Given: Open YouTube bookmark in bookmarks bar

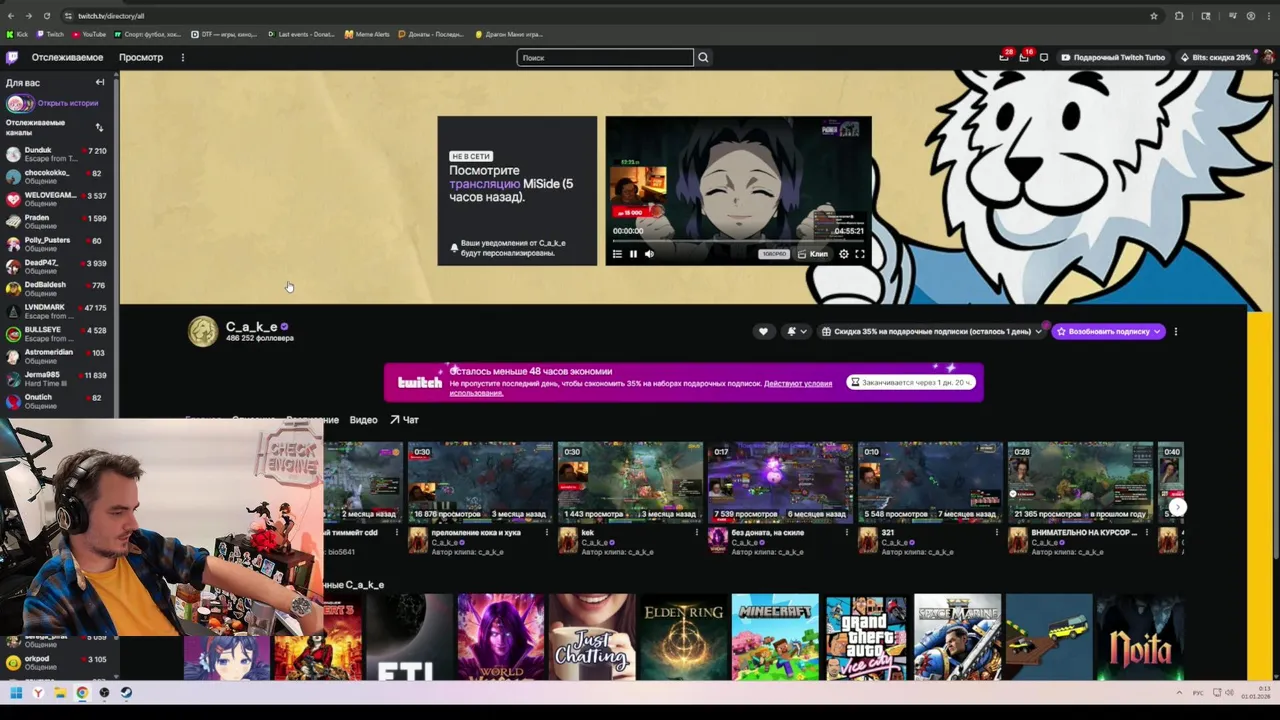Looking at the screenshot, I should click(89, 34).
